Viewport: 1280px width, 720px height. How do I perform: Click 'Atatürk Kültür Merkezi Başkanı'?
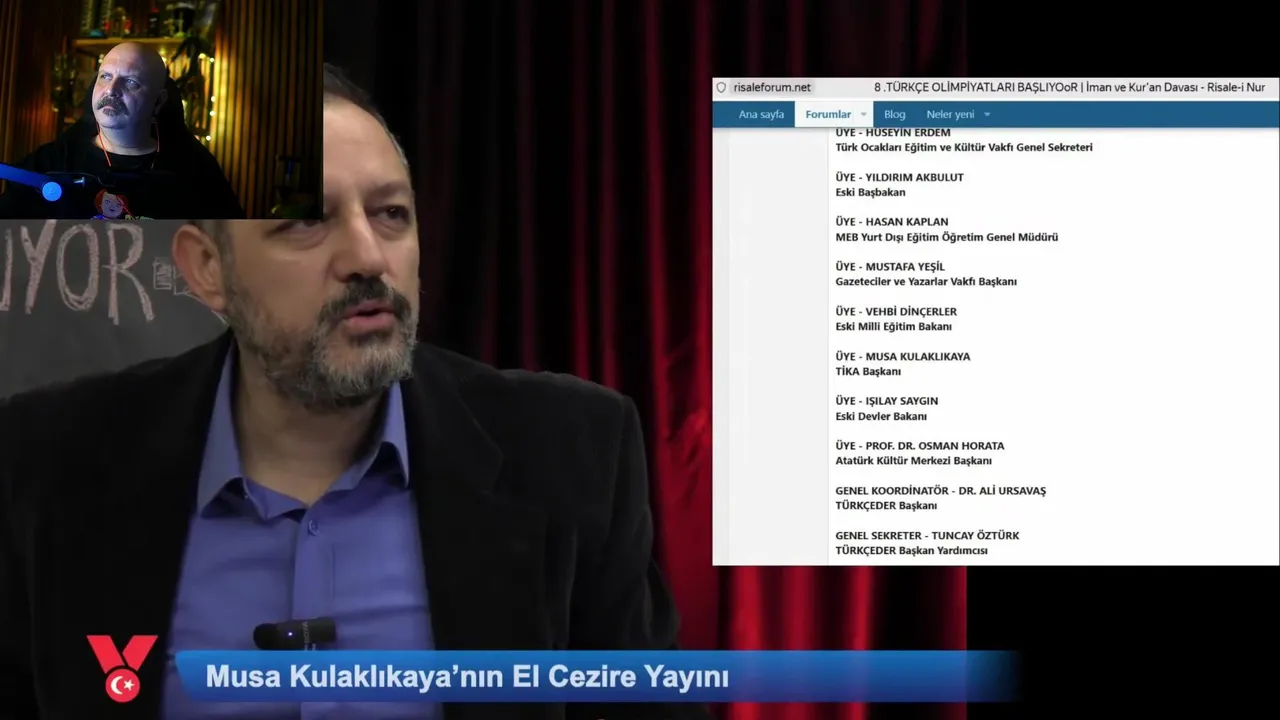coord(913,461)
